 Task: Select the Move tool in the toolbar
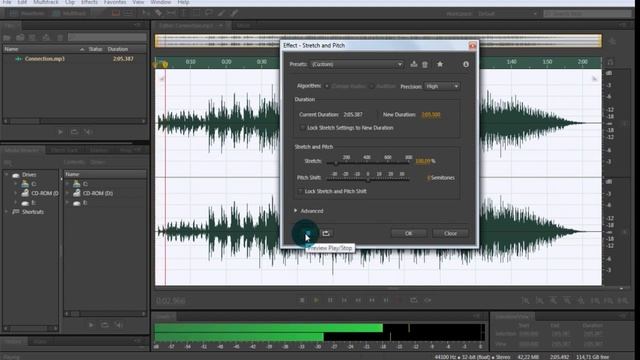pyautogui.click(x=146, y=13)
